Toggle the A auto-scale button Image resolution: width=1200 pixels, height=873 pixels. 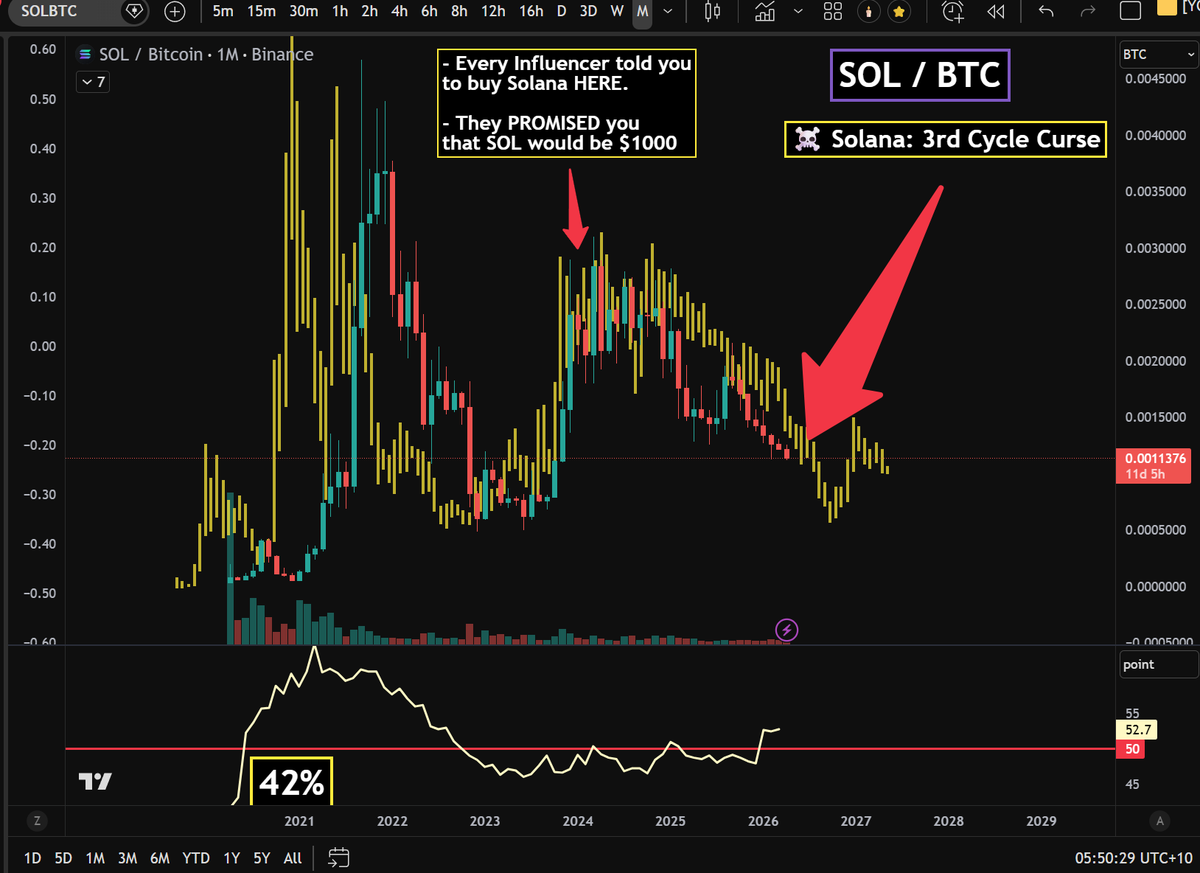(x=1160, y=821)
